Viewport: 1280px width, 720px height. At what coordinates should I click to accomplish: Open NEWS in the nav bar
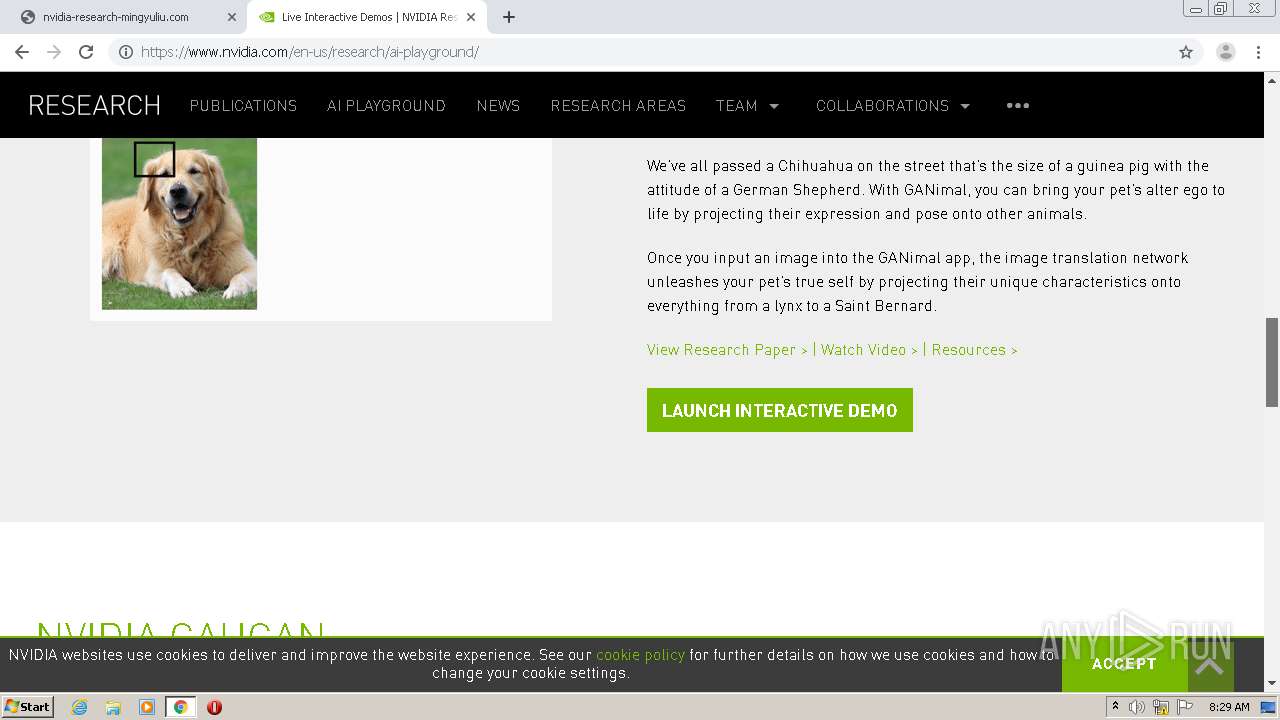tap(498, 105)
